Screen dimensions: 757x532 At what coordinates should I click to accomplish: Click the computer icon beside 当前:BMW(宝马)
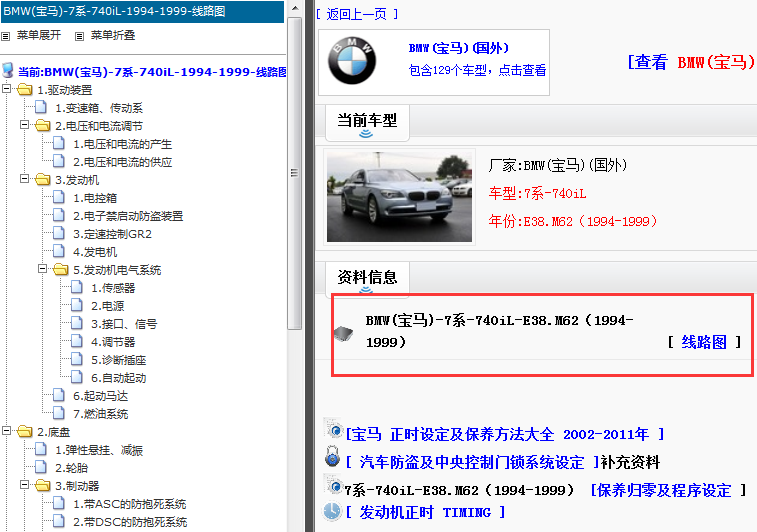(8, 70)
